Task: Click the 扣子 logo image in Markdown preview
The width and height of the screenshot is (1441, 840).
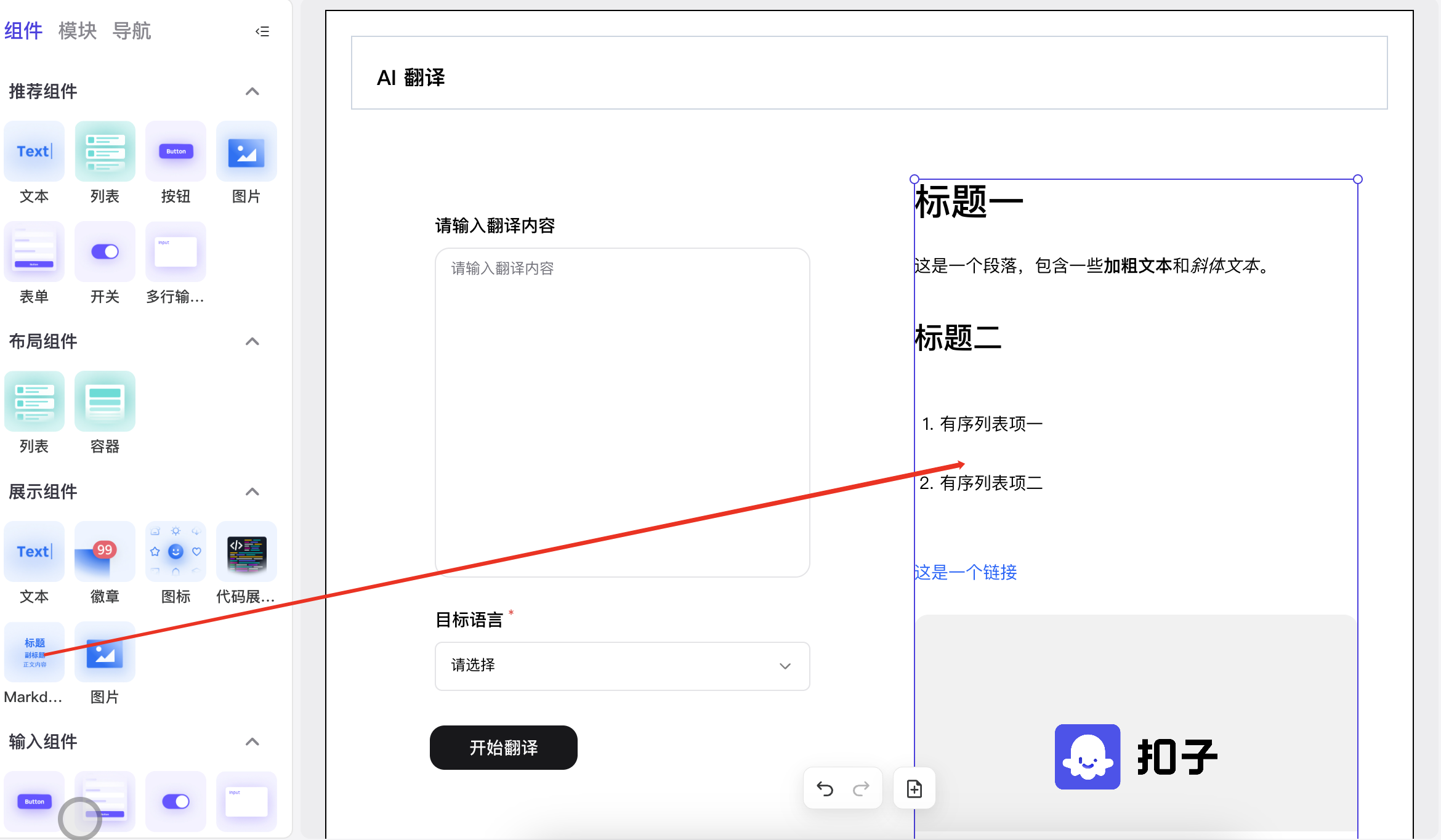Action: (x=1136, y=756)
